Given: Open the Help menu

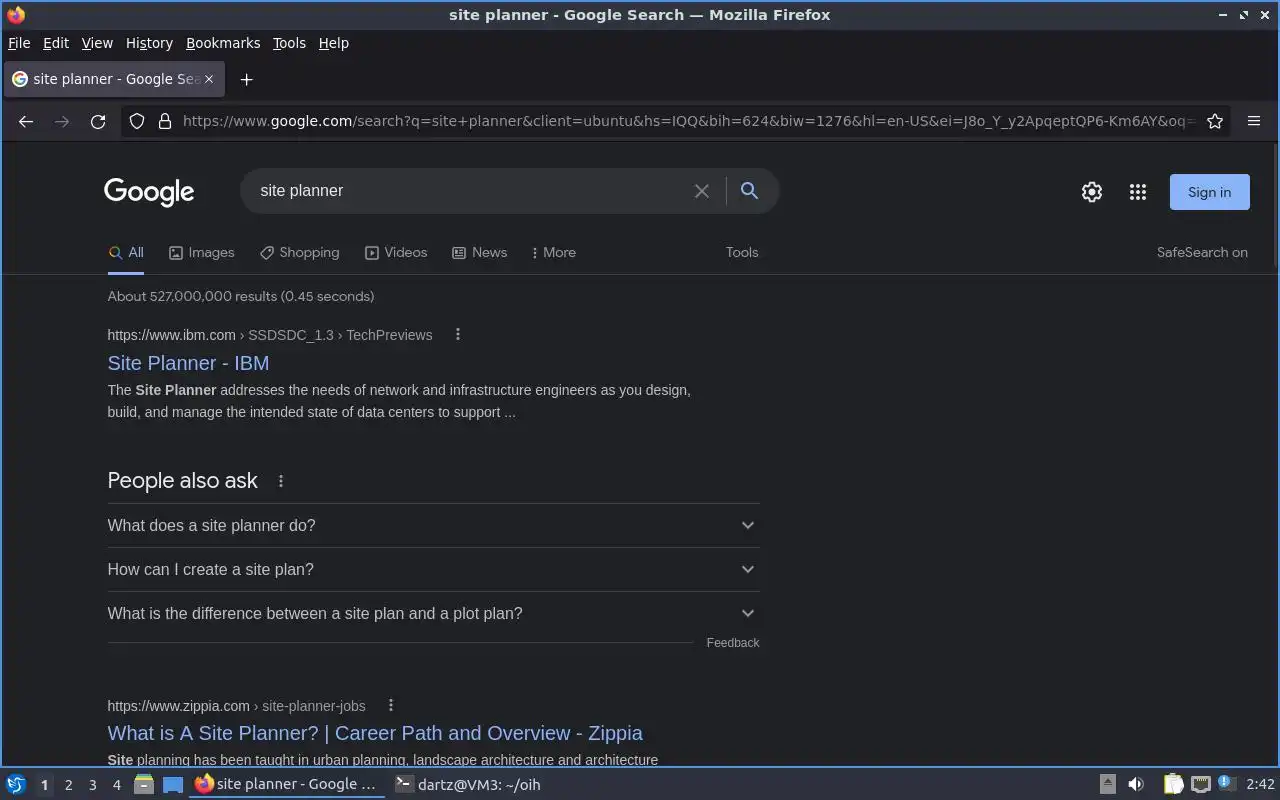Looking at the screenshot, I should click(334, 43).
